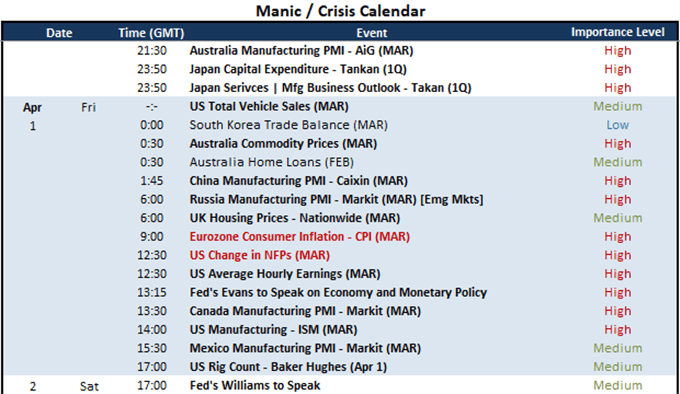Select the Time (GMT) column header
The height and width of the screenshot is (394, 680).
pos(151,33)
